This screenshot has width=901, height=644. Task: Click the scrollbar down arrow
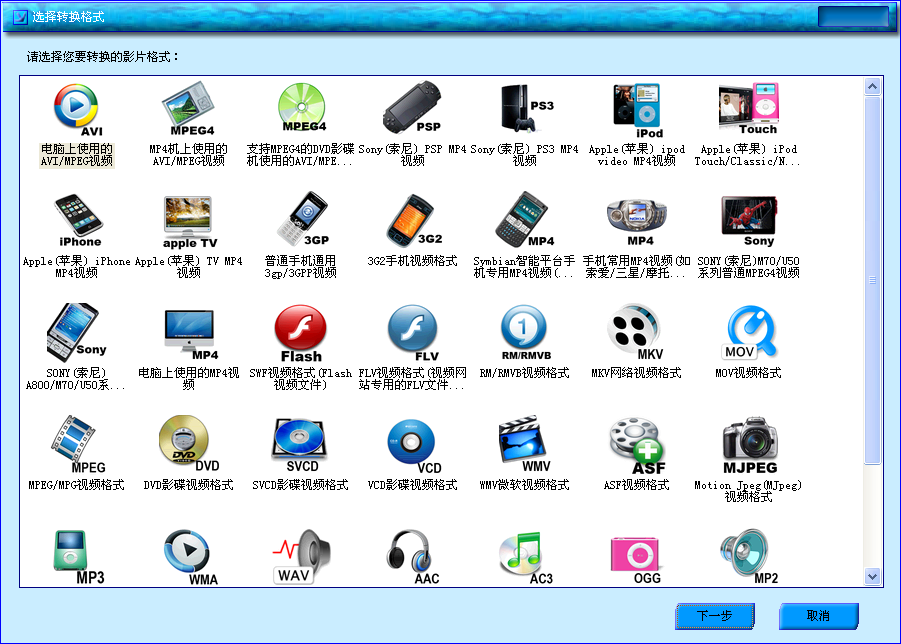872,577
